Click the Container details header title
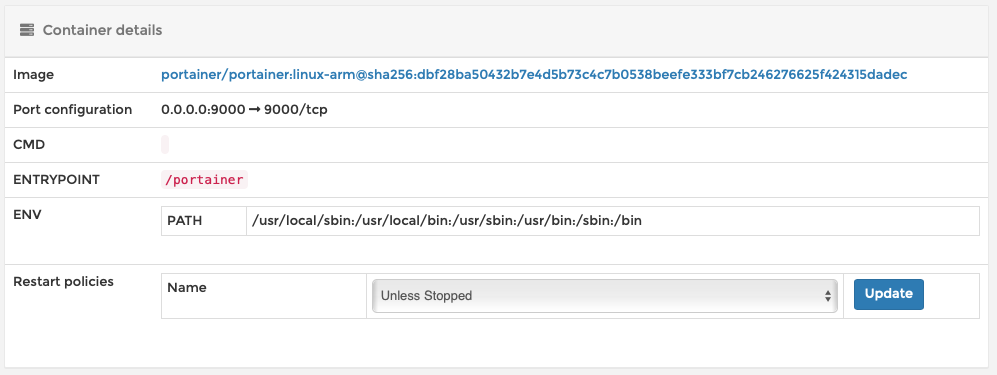This screenshot has width=997, height=375. (102, 30)
